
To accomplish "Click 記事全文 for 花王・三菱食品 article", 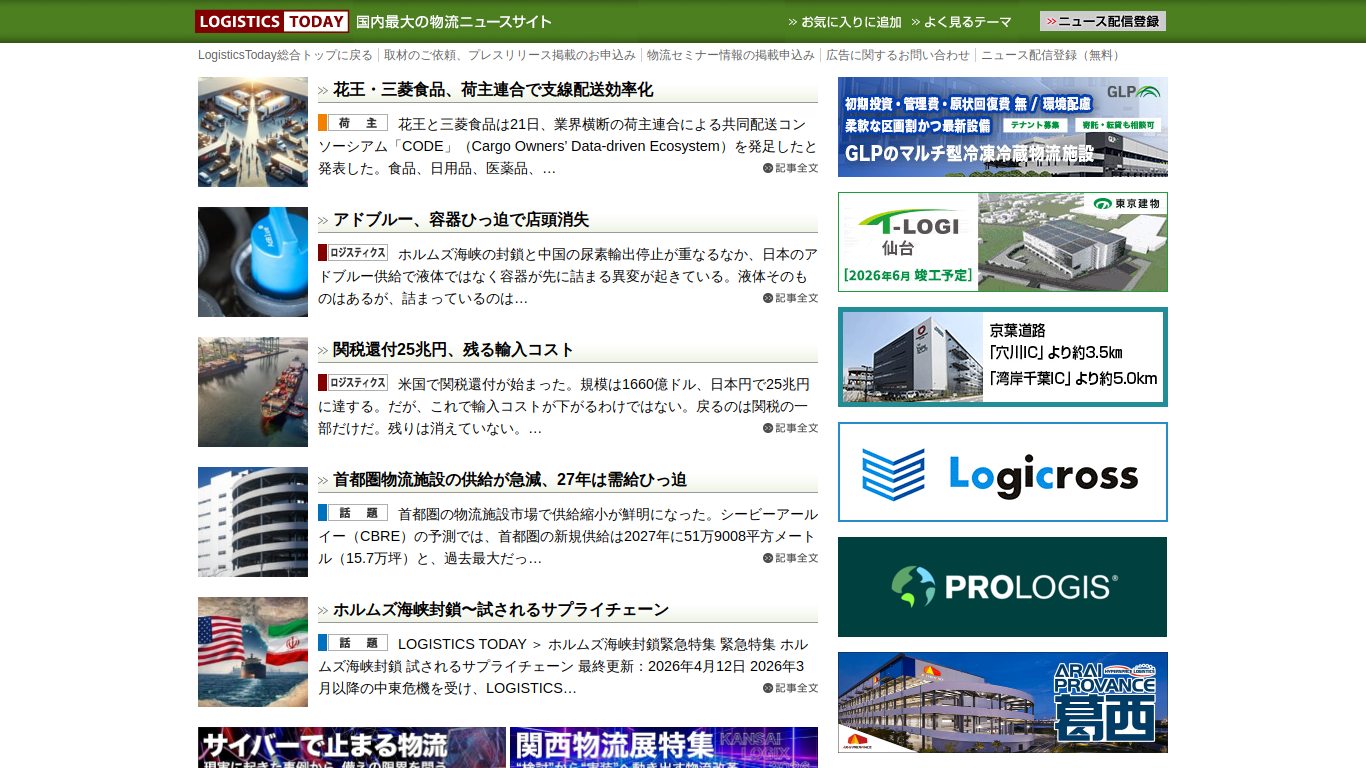I will (790, 168).
